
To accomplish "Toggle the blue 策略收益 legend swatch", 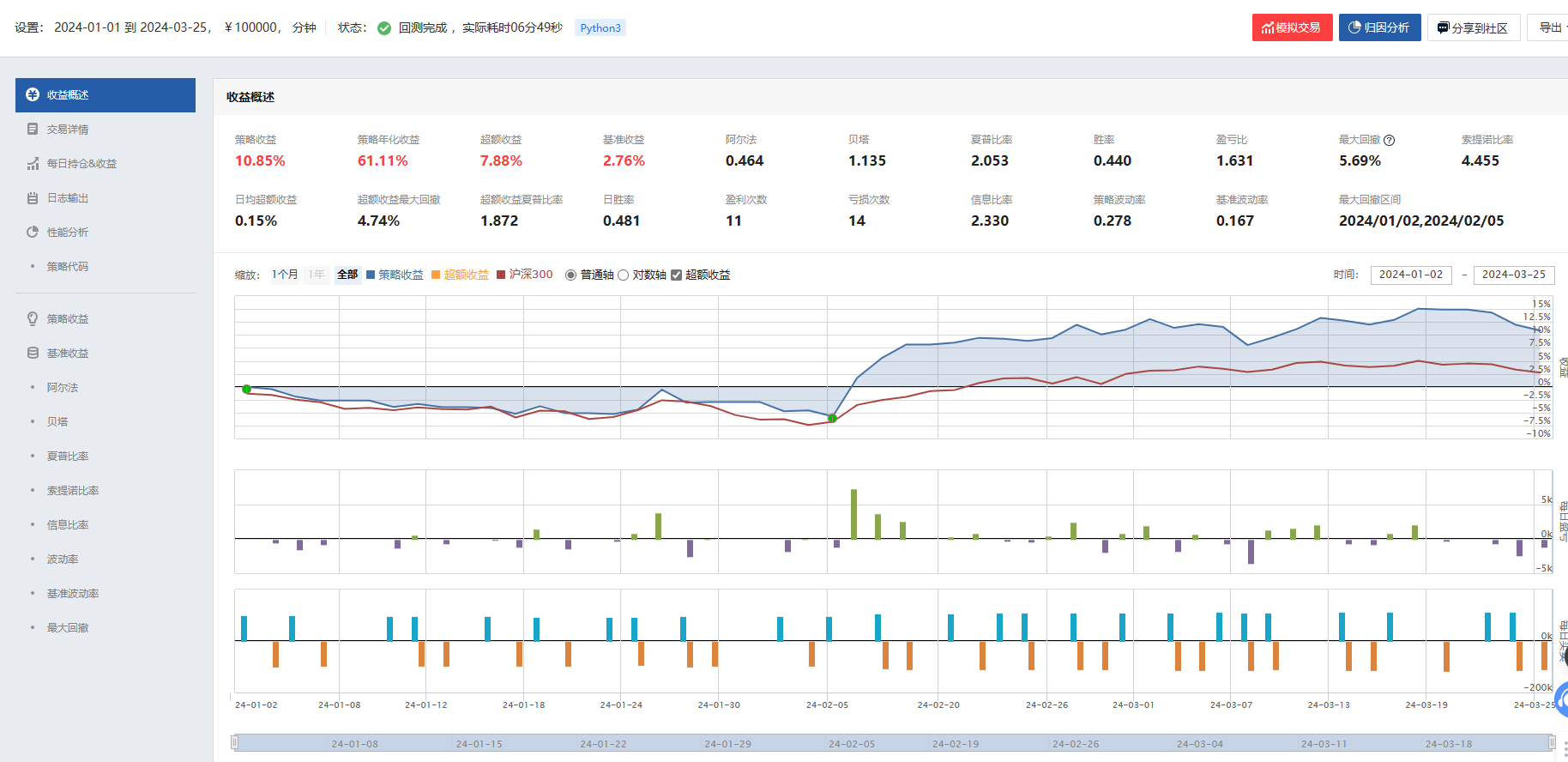I will coord(371,275).
